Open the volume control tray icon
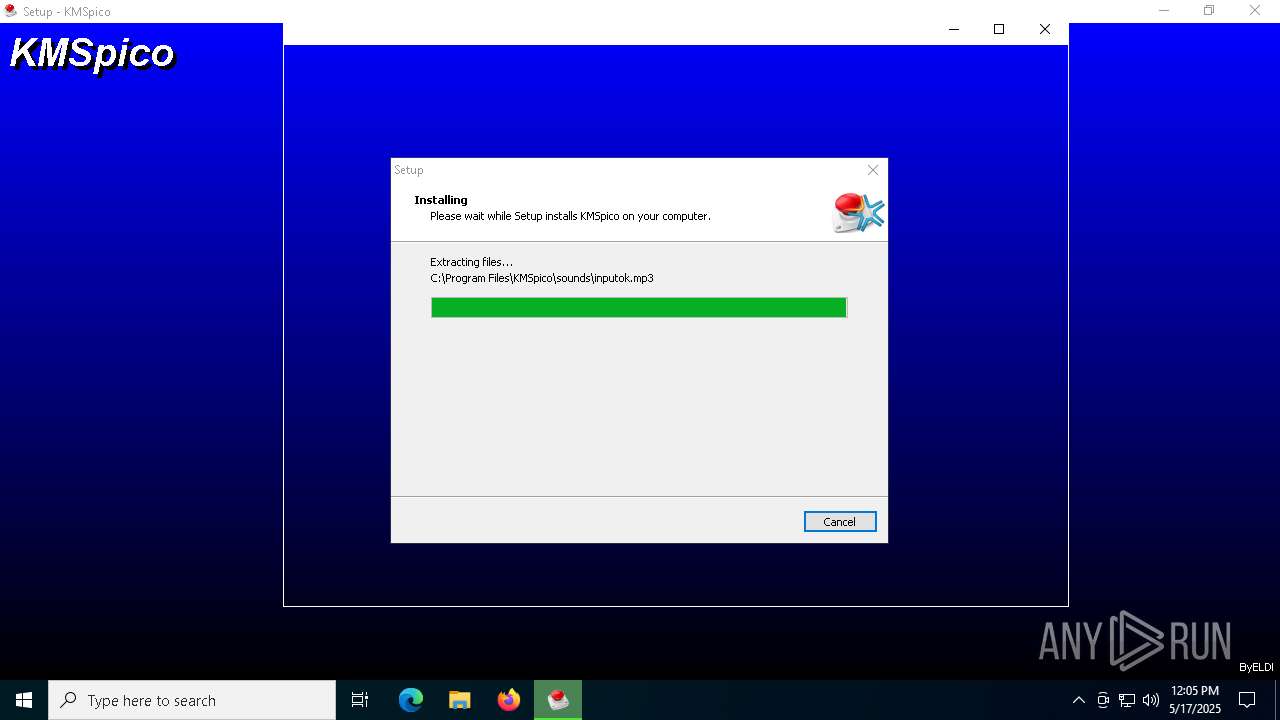This screenshot has width=1280, height=720. pos(1151,700)
